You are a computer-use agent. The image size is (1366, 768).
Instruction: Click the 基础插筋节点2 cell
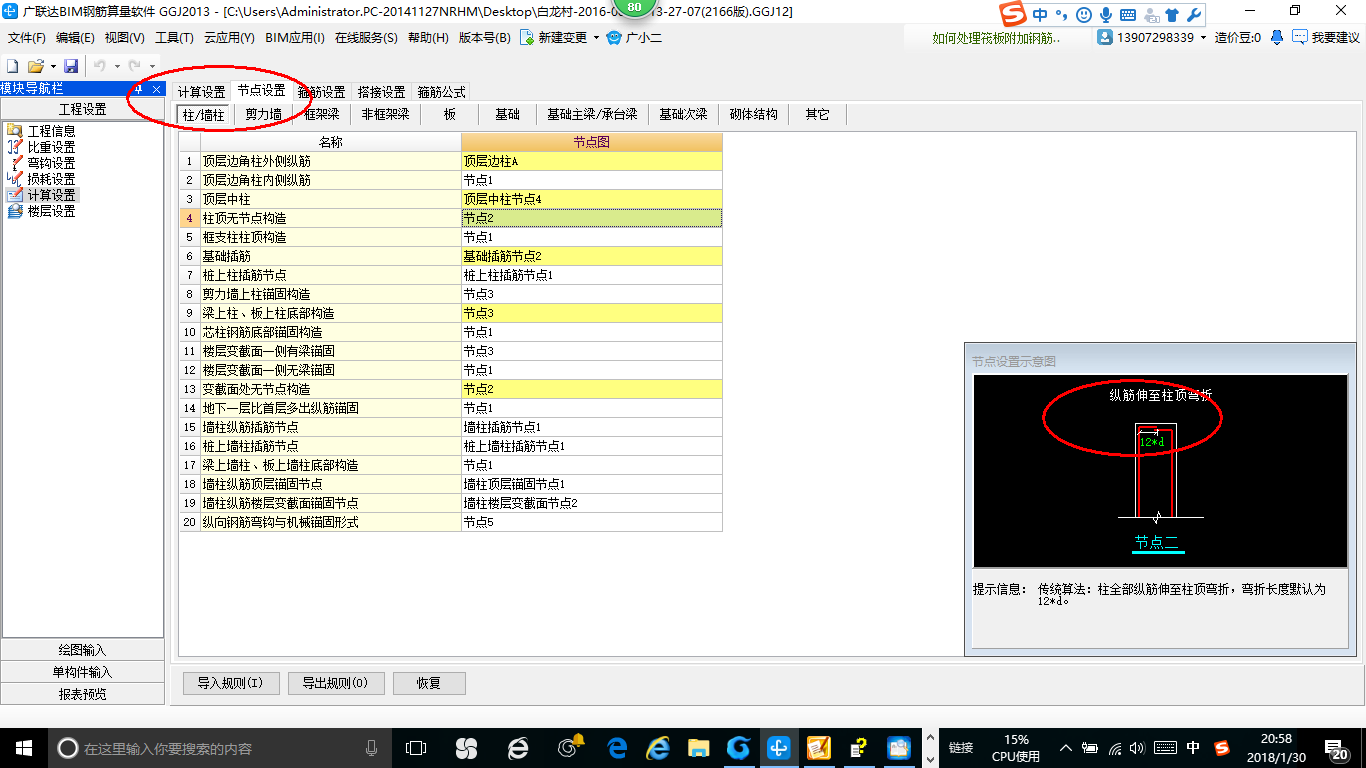pos(592,256)
